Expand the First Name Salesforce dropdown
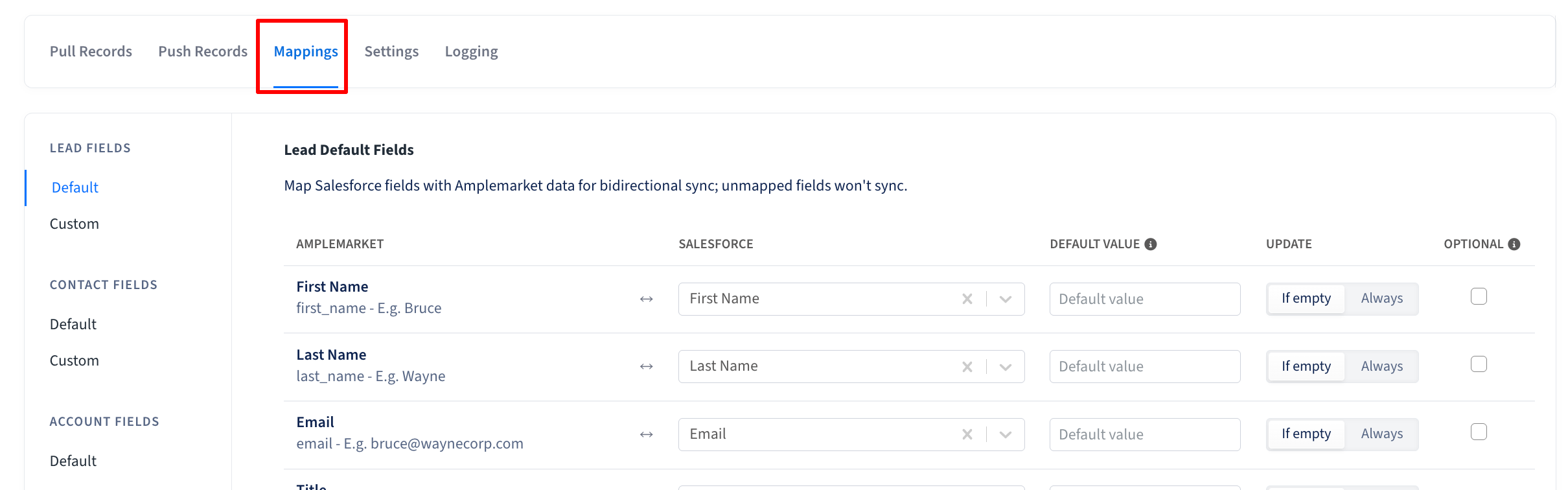This screenshot has width=1568, height=490. point(1006,299)
